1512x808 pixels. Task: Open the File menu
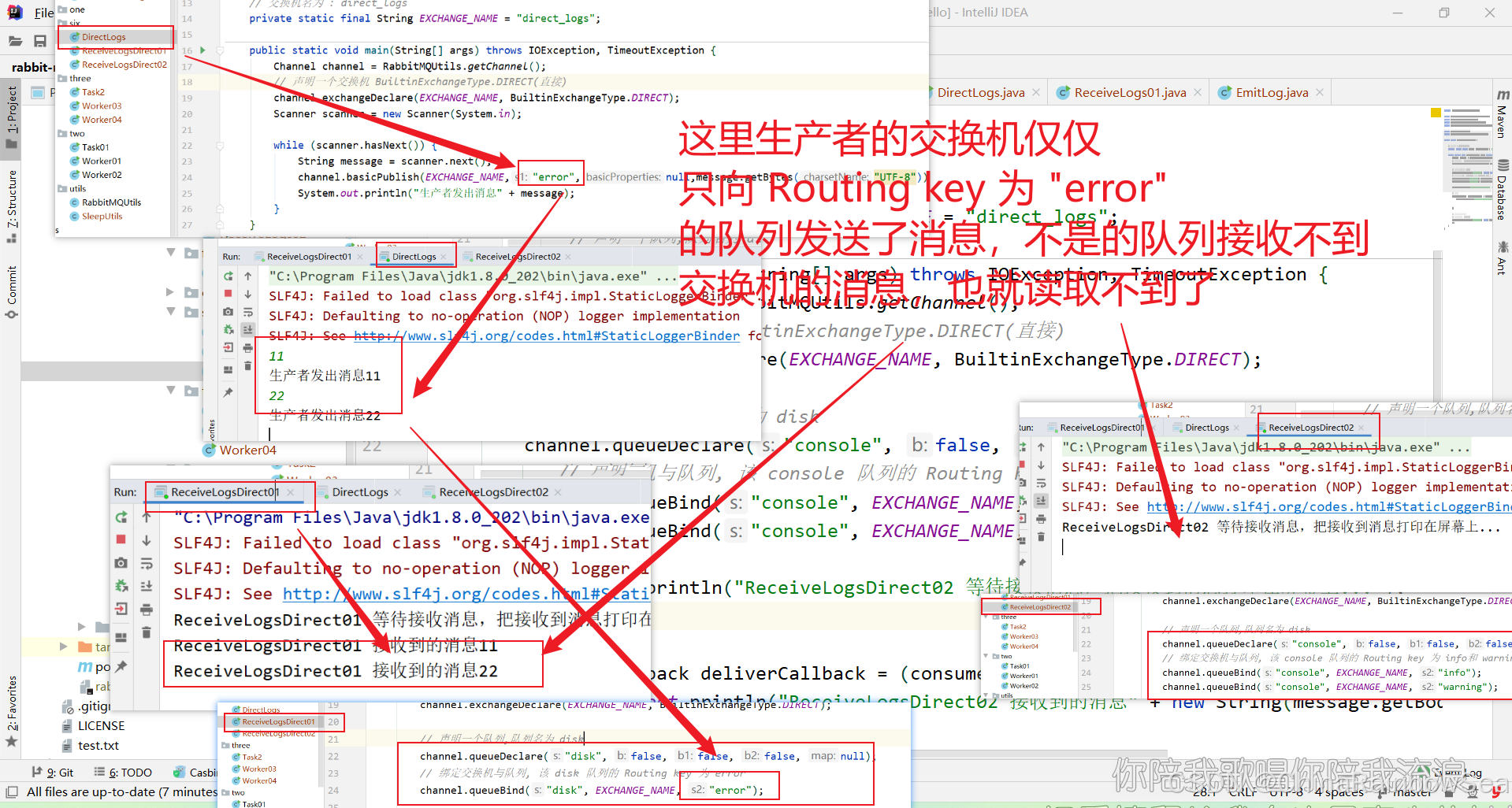click(x=44, y=13)
